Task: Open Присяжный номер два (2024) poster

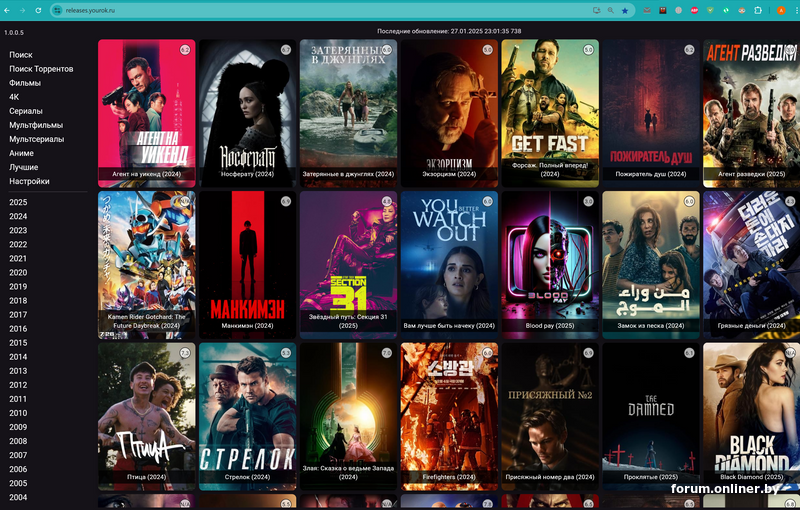Action: (550, 416)
